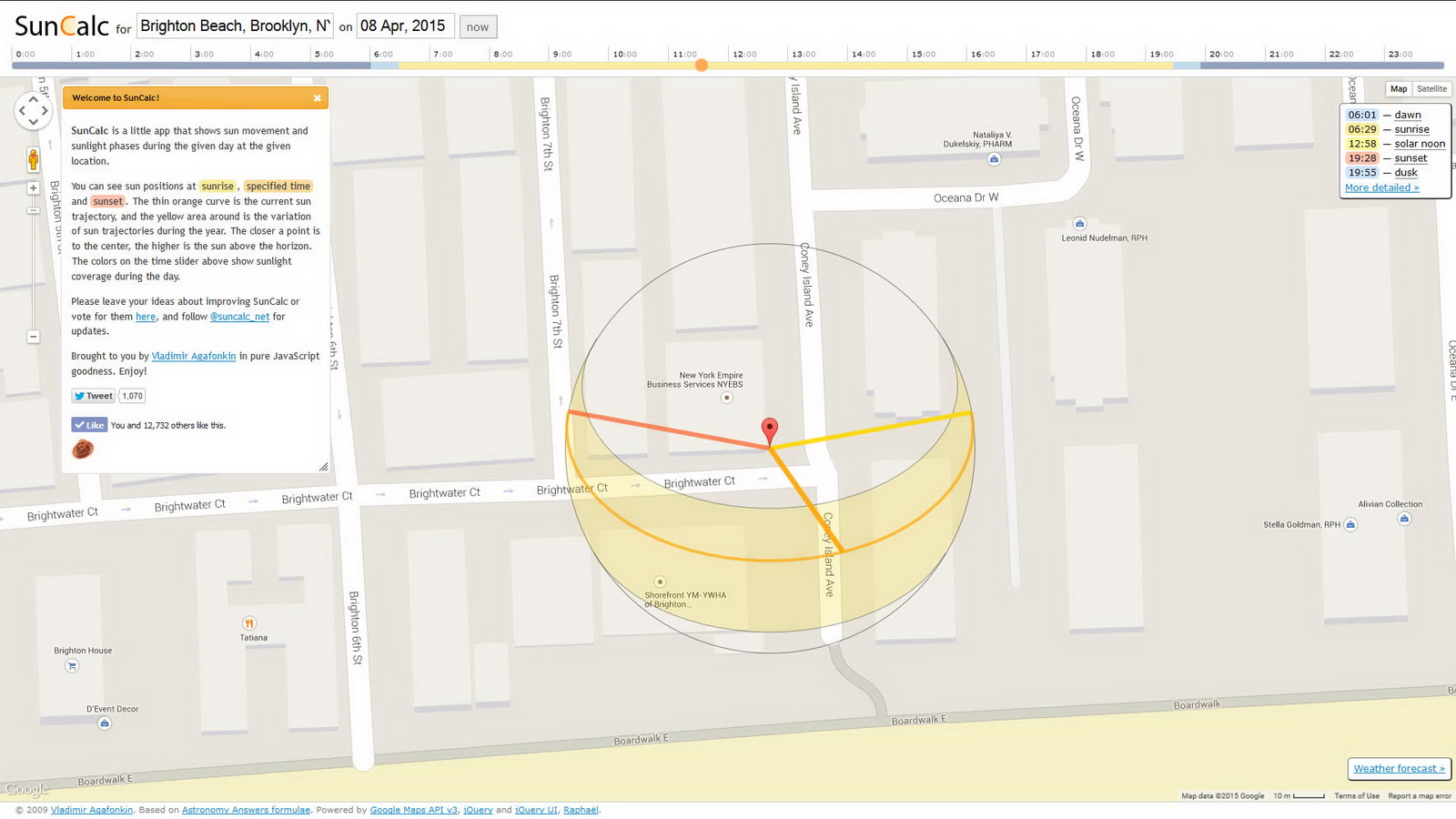Close the Welcome to SunCalc panel
1456x819 pixels.
point(317,98)
